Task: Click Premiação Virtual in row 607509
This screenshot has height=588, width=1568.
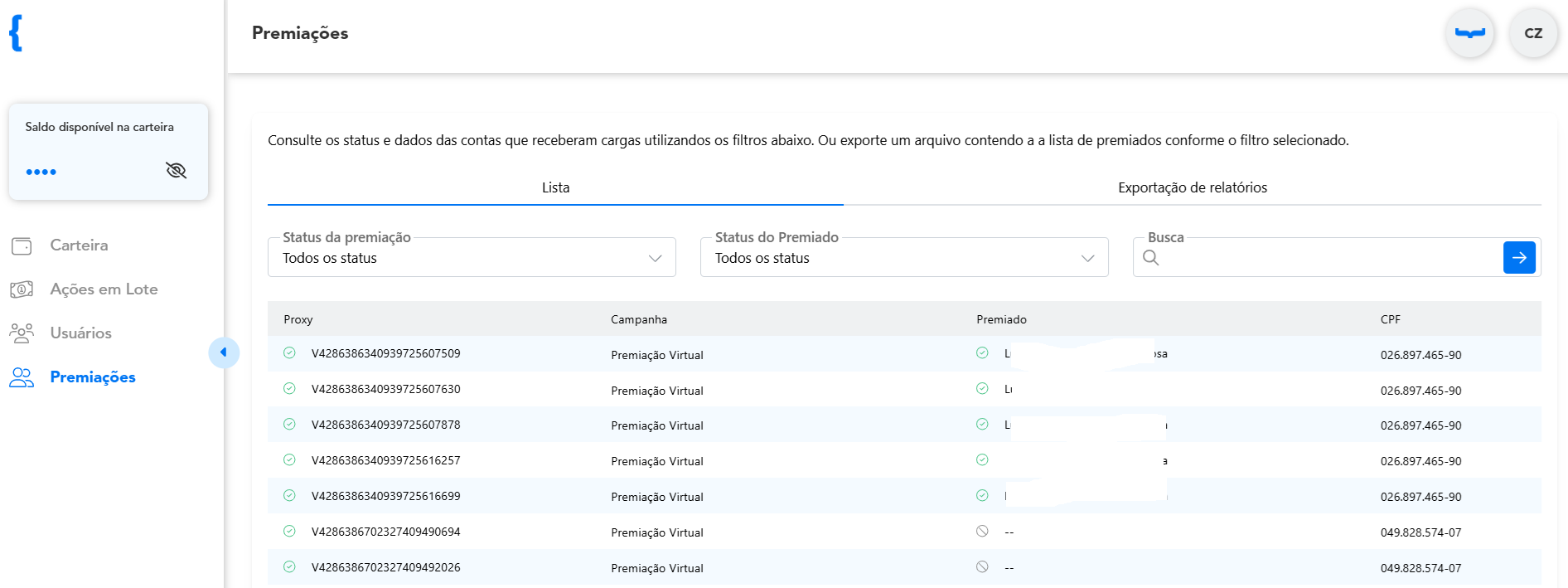Action: point(657,356)
